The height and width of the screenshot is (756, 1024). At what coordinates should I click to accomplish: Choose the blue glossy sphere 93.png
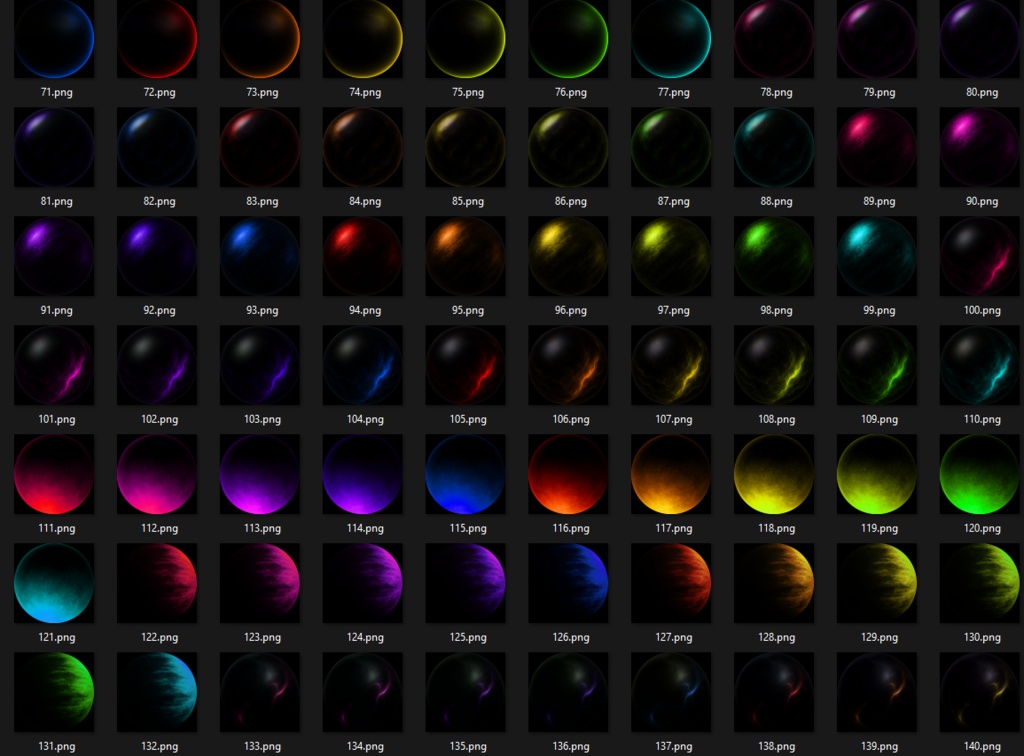click(x=260, y=256)
